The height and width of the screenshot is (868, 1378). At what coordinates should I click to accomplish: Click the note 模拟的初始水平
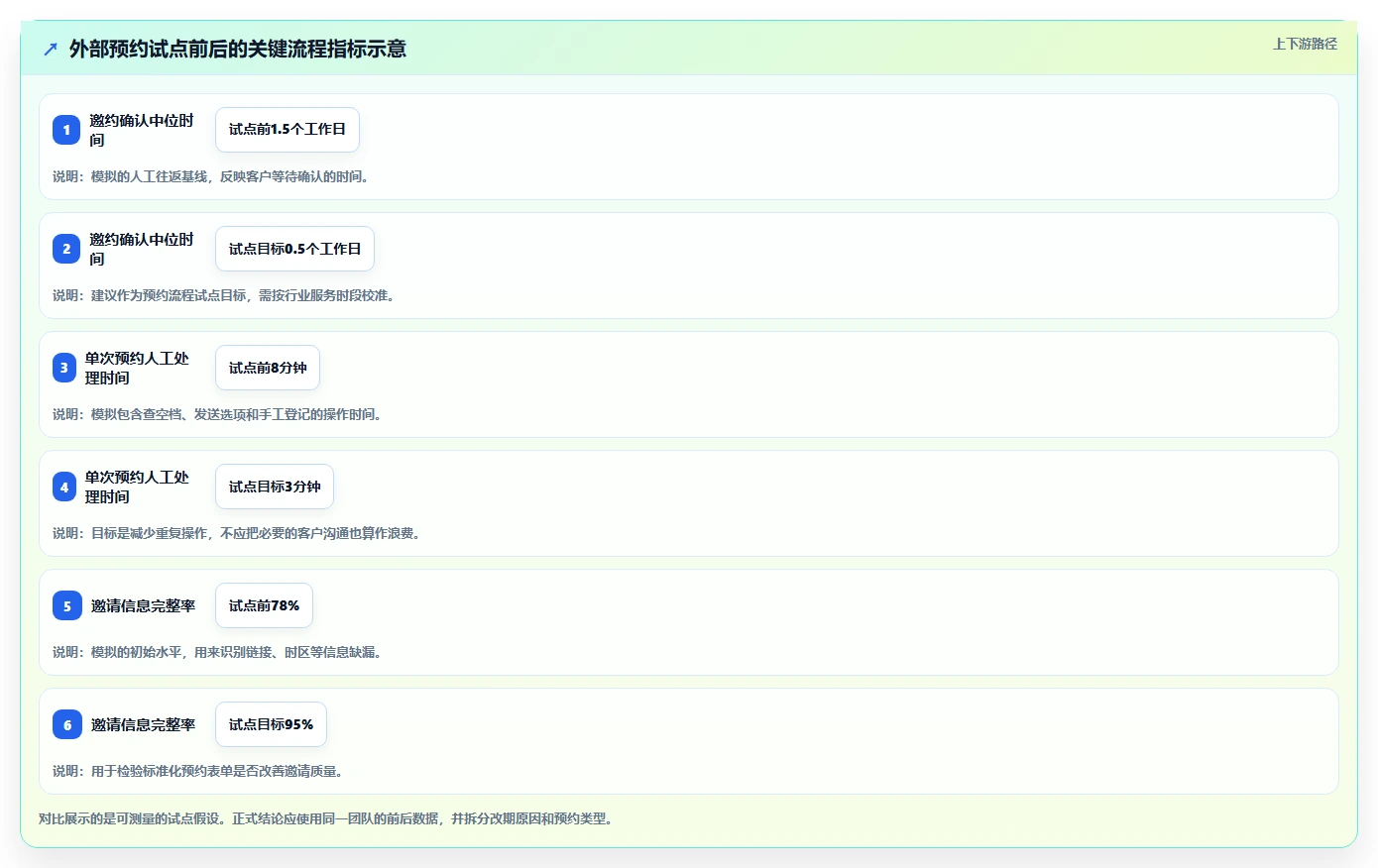tap(217, 652)
